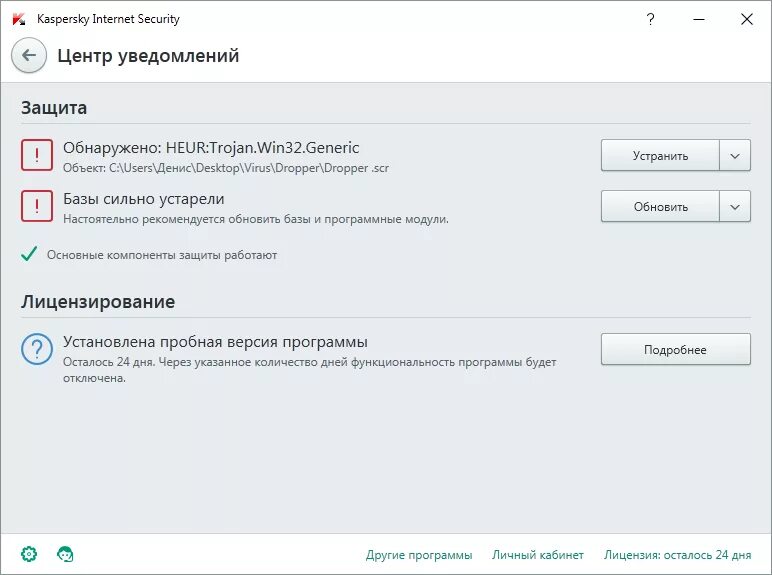Click the Центр уведомлений page title
This screenshot has width=772, height=575.
148,56
